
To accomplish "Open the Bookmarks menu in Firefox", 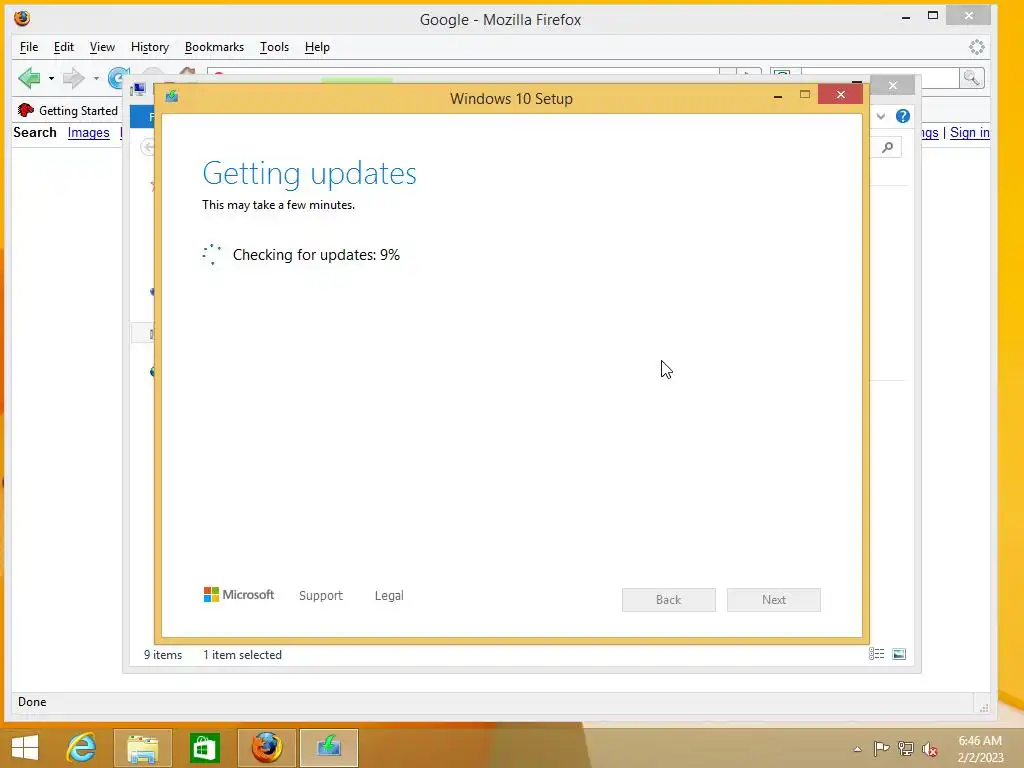I will [x=214, y=47].
